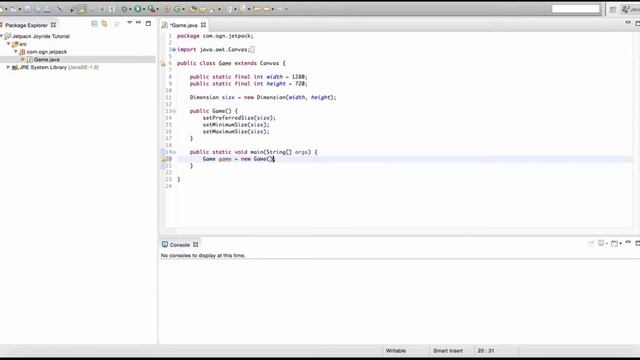Select com.ogn.jetpack package in tree
The width and height of the screenshot is (640, 360).
coord(47,52)
